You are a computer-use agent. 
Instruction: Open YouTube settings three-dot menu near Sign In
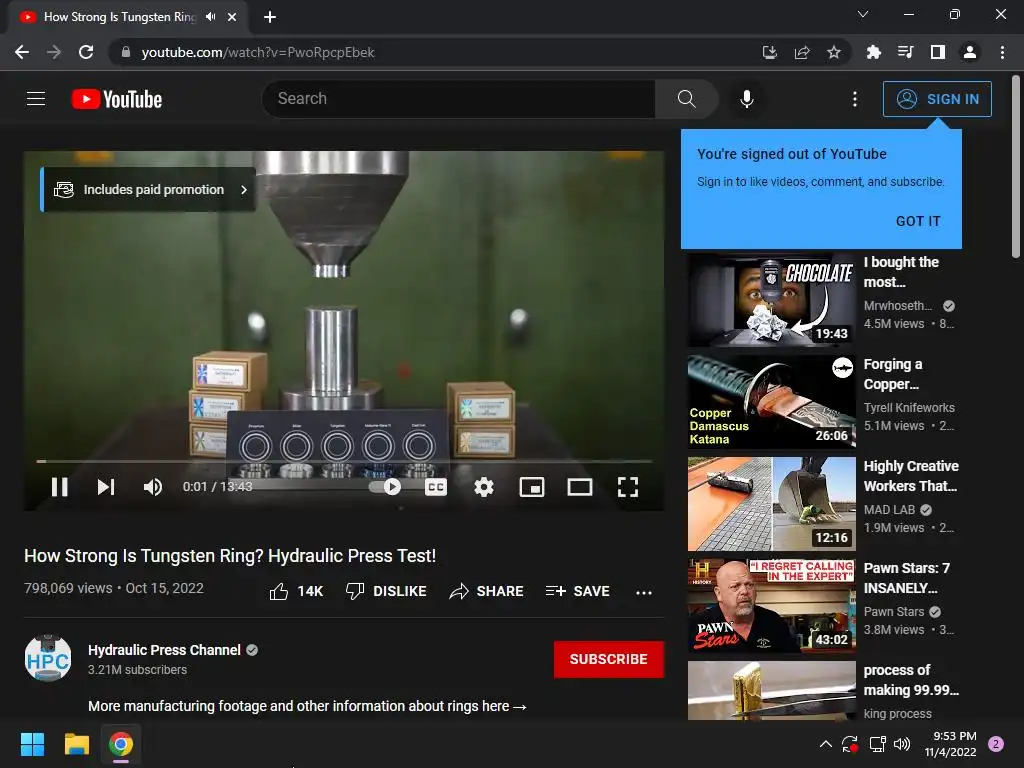(x=854, y=99)
